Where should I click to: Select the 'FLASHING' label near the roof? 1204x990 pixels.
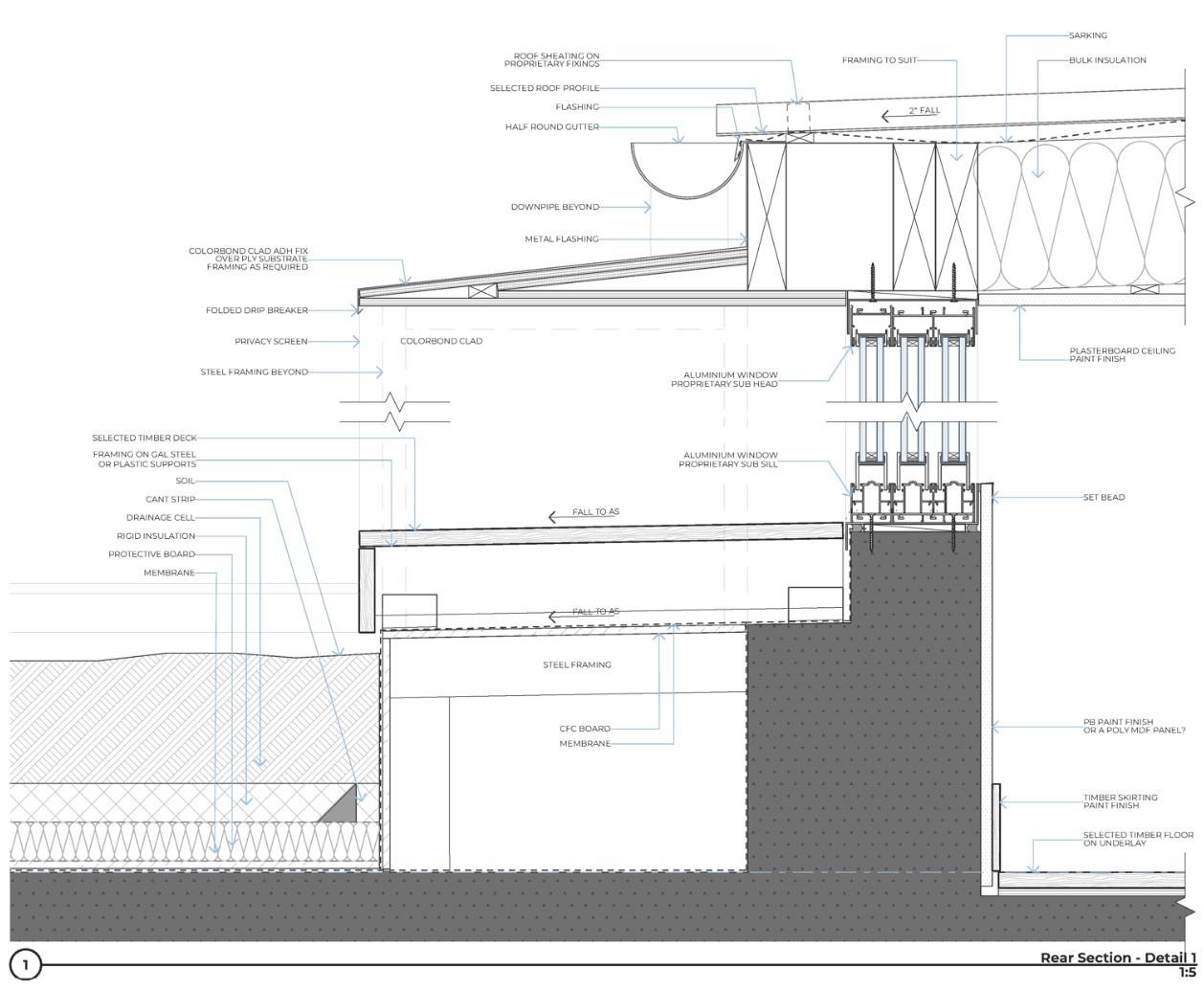(x=577, y=107)
